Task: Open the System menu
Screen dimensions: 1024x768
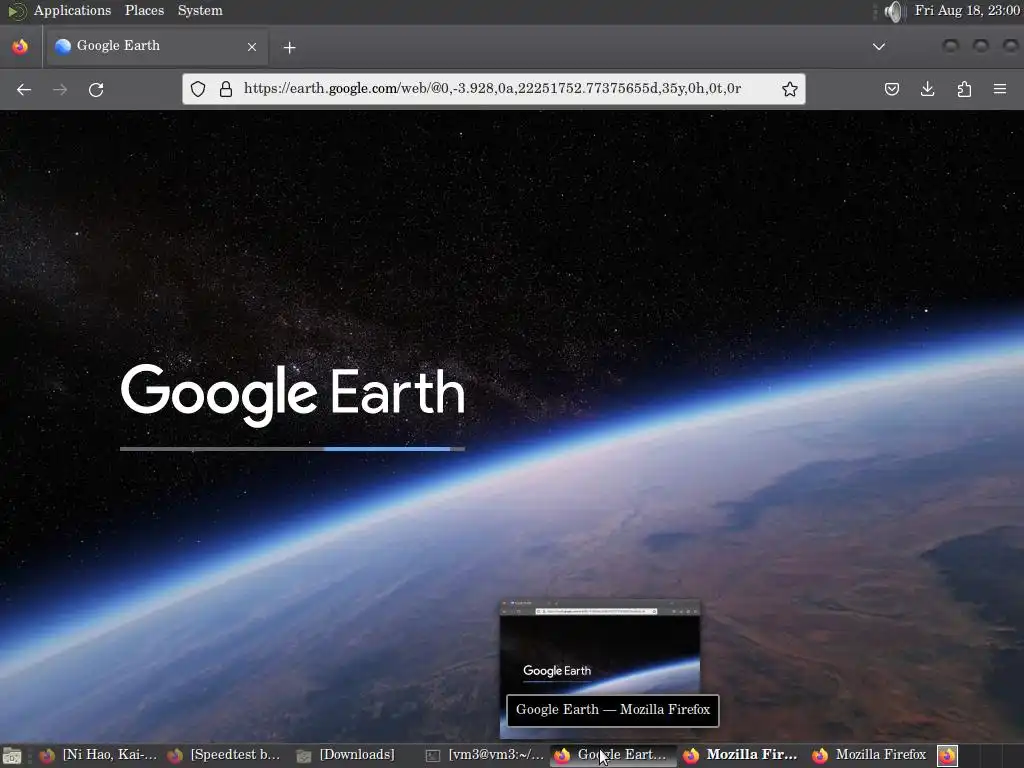Action: click(200, 10)
